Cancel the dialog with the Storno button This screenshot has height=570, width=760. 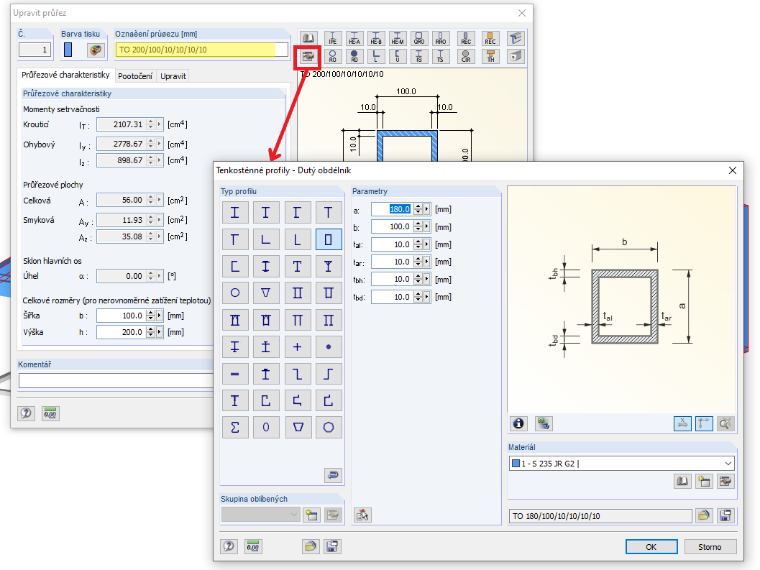point(710,546)
